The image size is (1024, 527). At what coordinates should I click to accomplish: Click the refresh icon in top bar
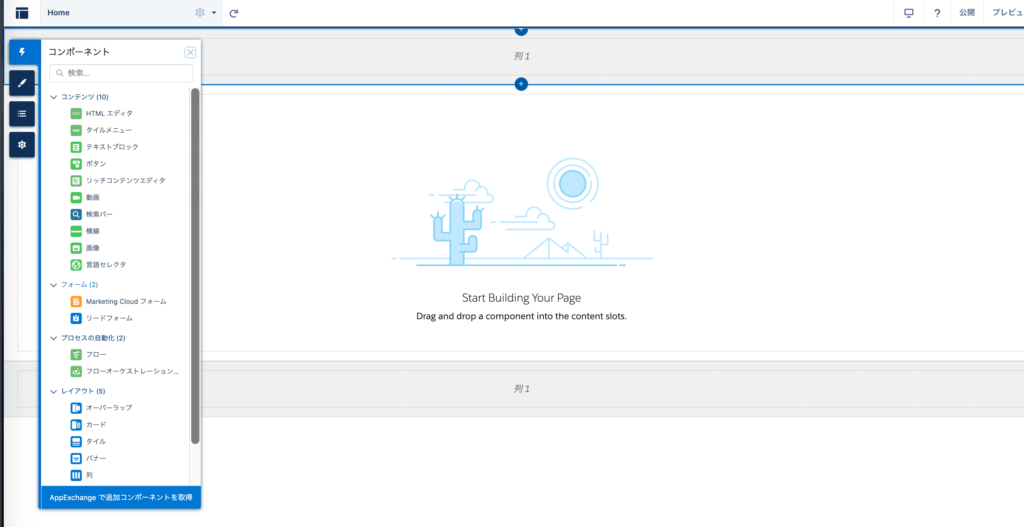pos(234,13)
